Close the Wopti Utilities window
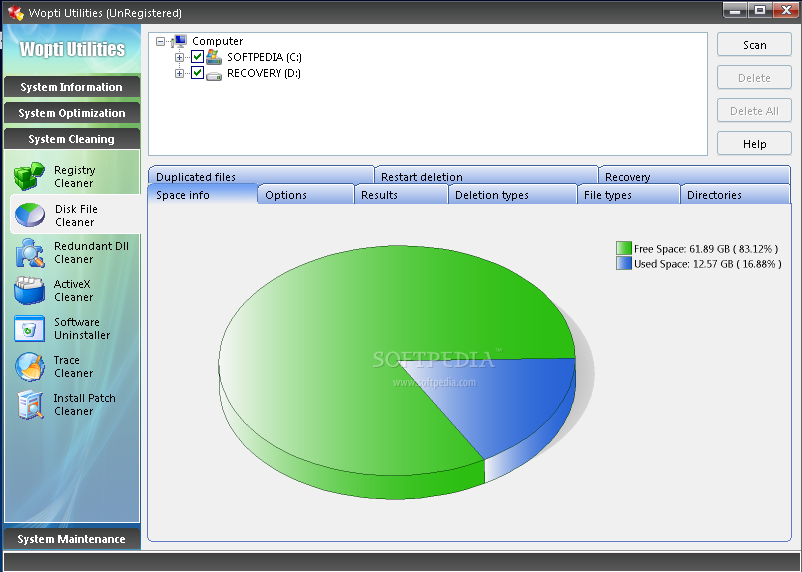This screenshot has width=802, height=572. (785, 10)
